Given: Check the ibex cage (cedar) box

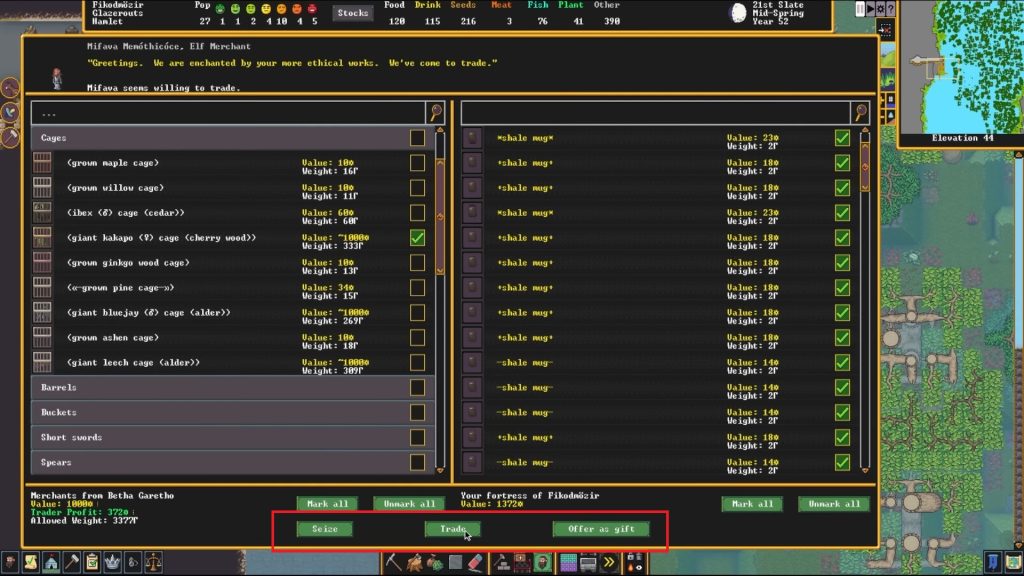Looking at the screenshot, I should [417, 213].
